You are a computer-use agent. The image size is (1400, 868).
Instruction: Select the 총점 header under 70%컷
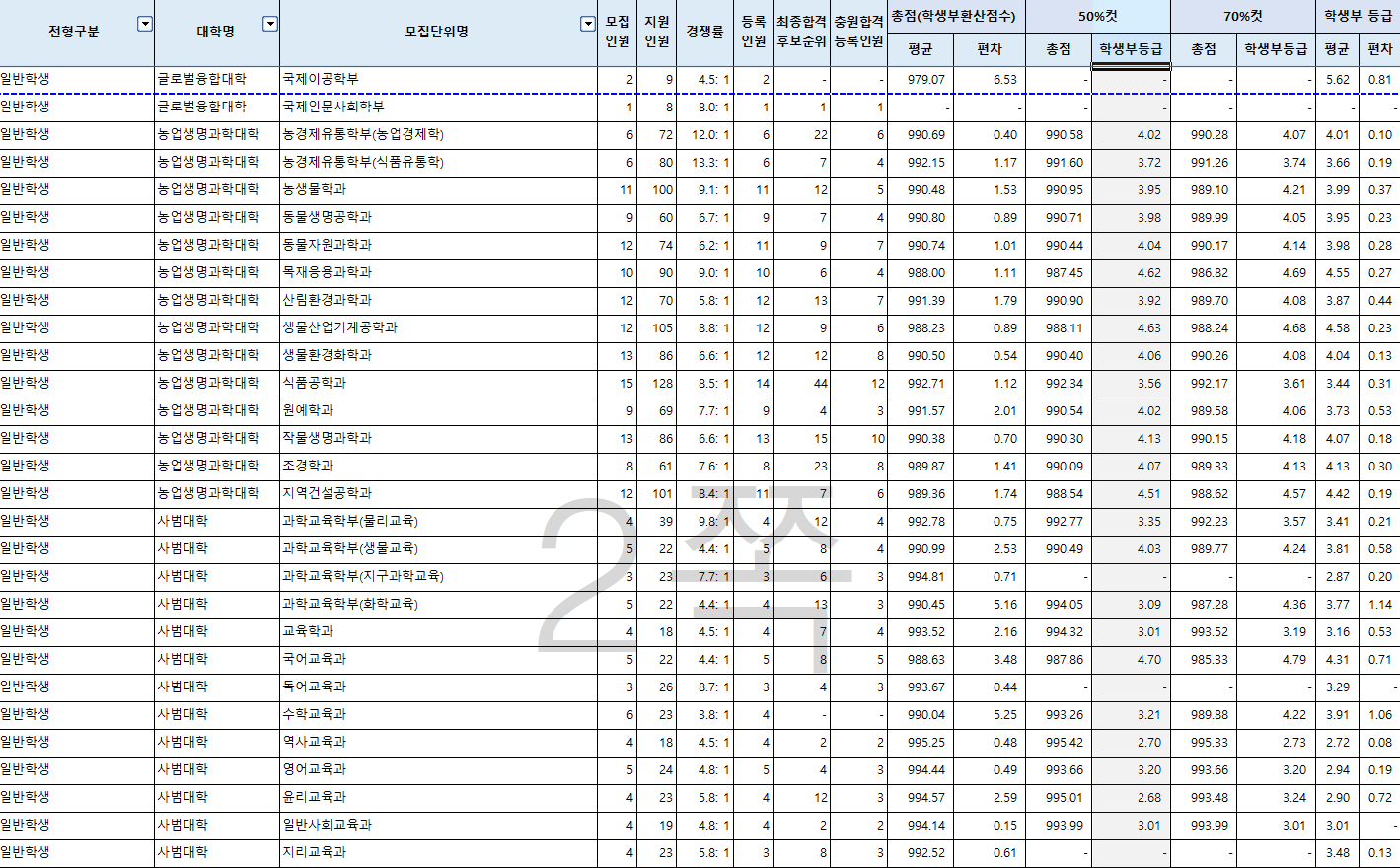point(1204,49)
